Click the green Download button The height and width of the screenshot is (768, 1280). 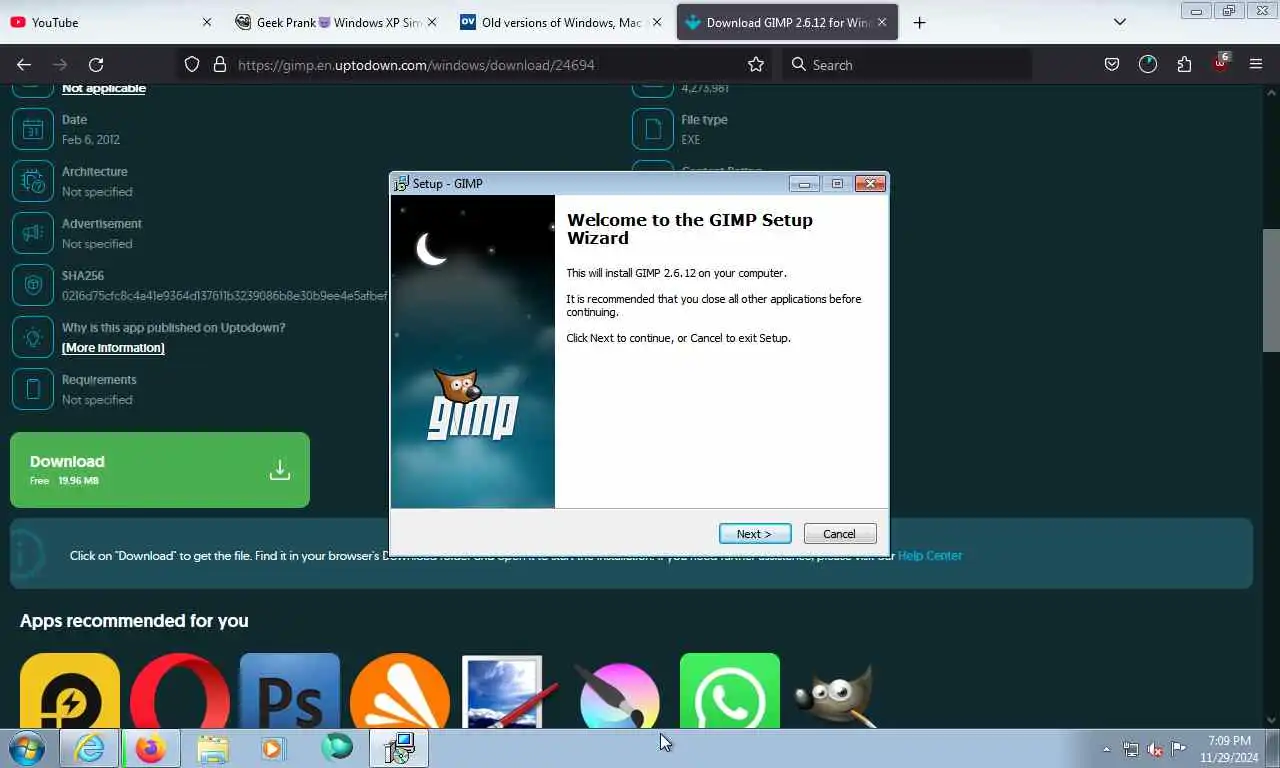[x=160, y=470]
